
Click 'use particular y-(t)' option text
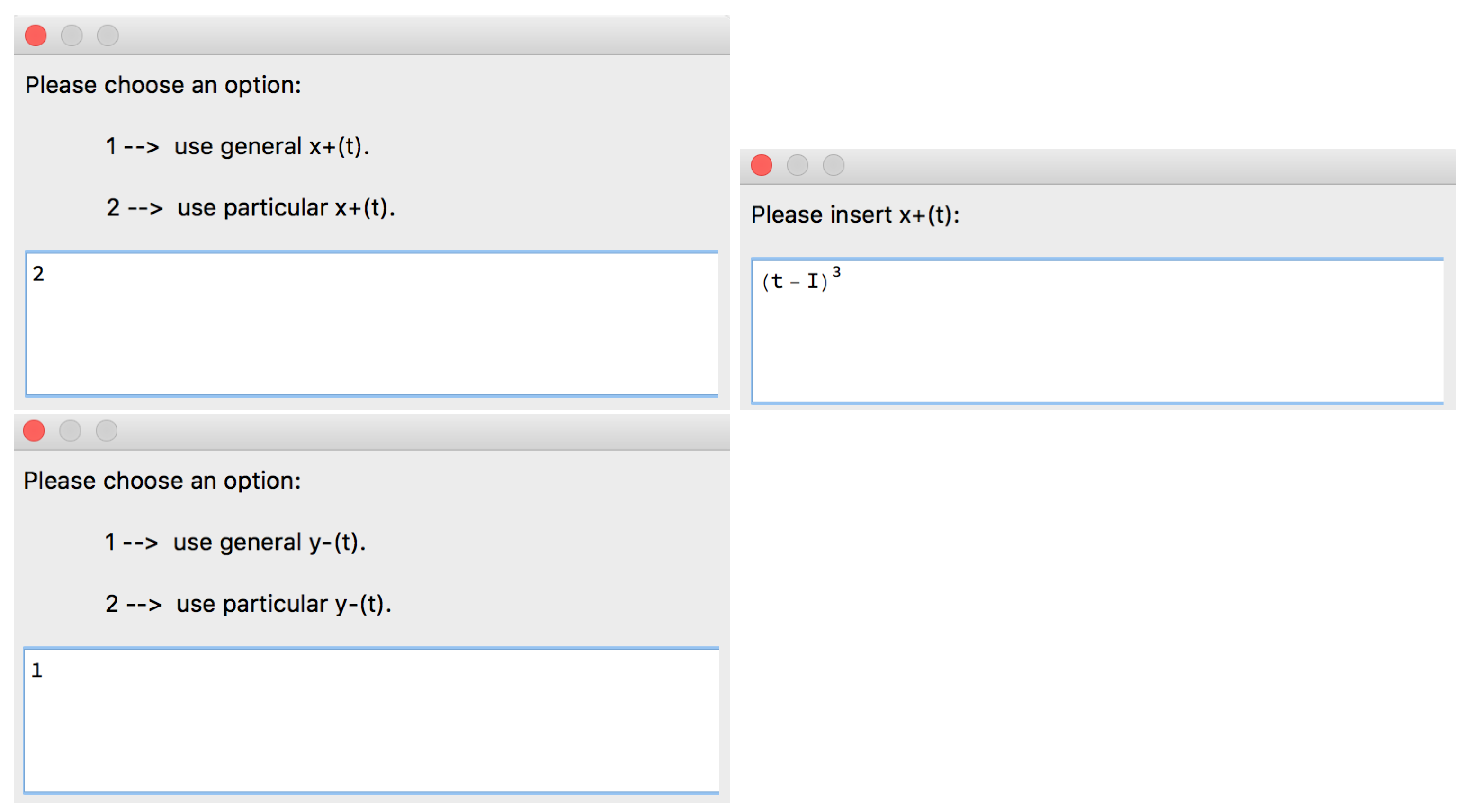coord(284,604)
